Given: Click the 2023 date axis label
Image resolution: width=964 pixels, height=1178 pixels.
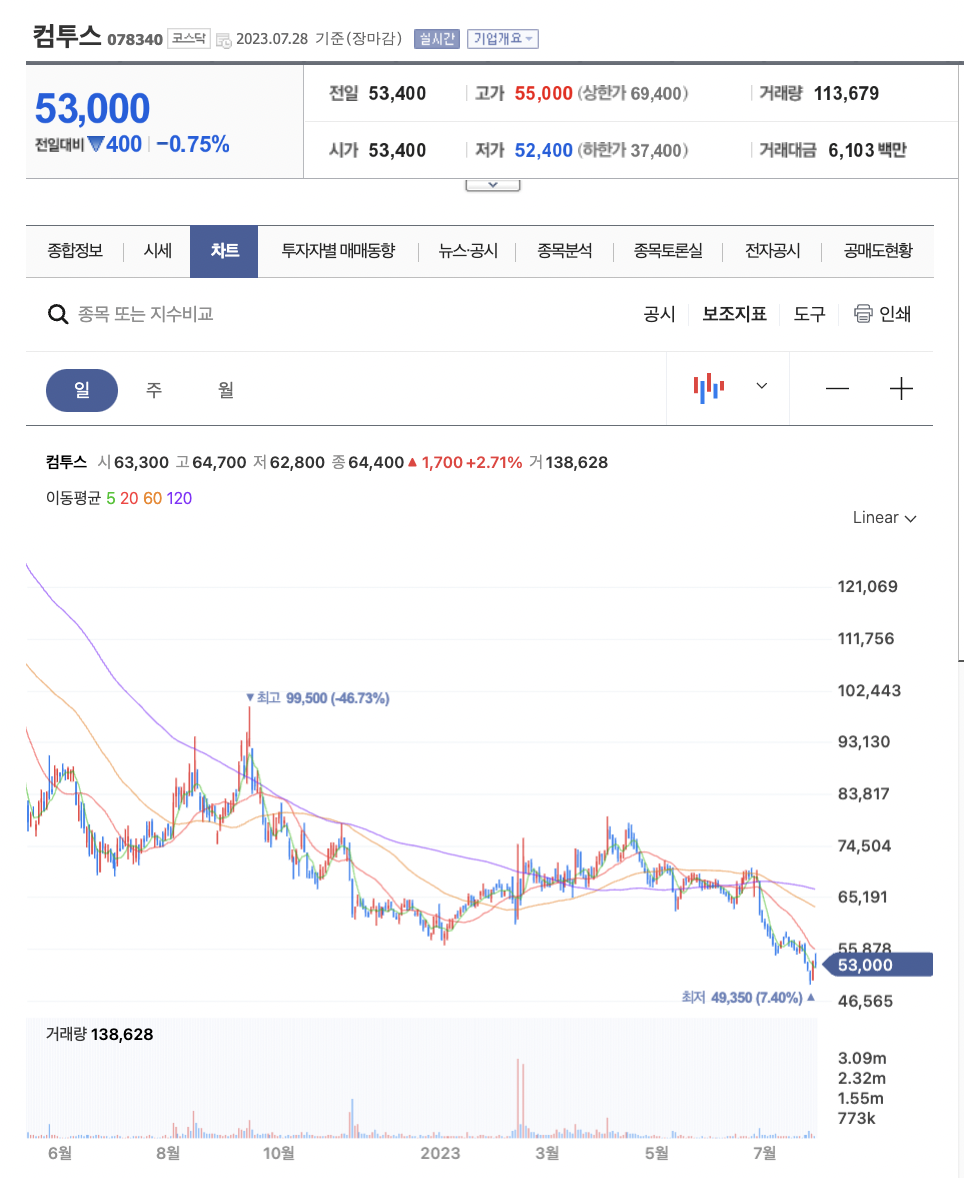Looking at the screenshot, I should pos(440,1153).
